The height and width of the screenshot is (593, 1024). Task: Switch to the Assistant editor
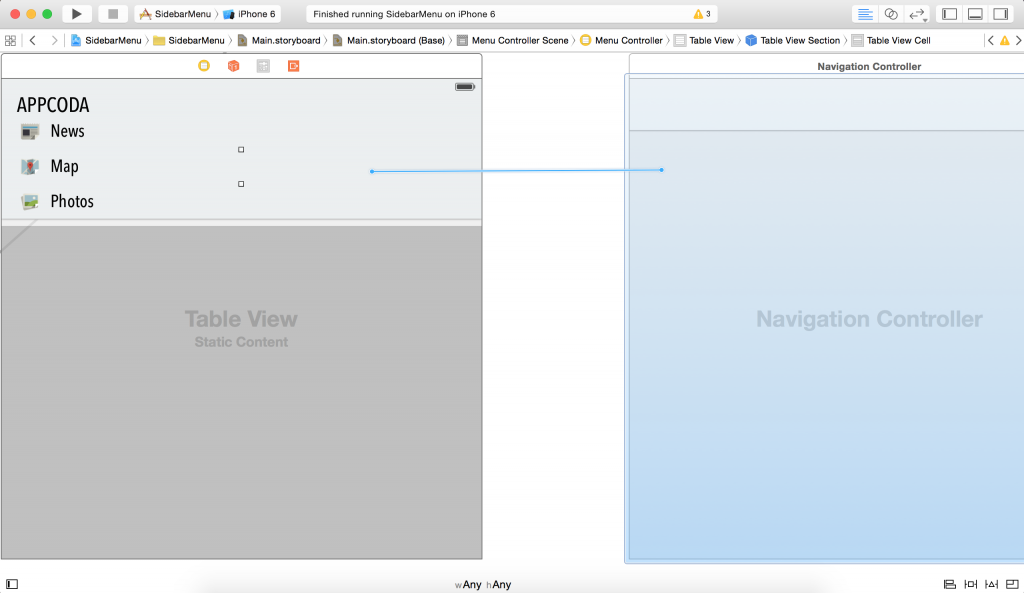coord(891,14)
